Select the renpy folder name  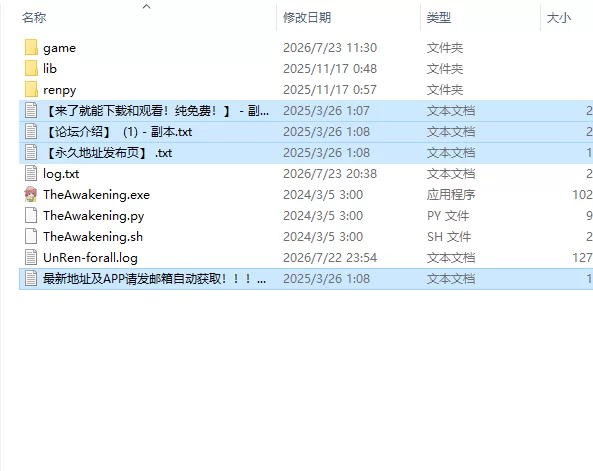tap(59, 90)
